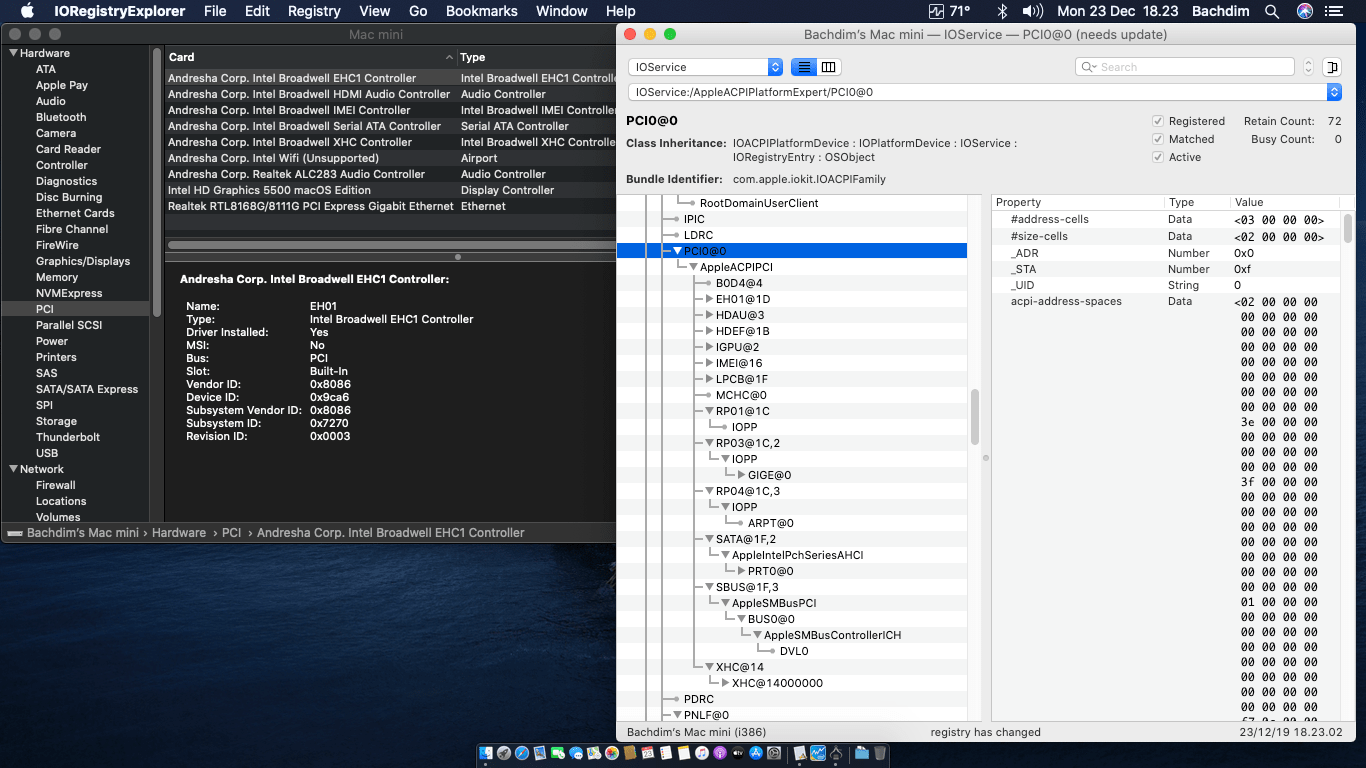Image resolution: width=1366 pixels, height=768 pixels.
Task: Toggle the Active checkbox
Action: pos(1158,157)
